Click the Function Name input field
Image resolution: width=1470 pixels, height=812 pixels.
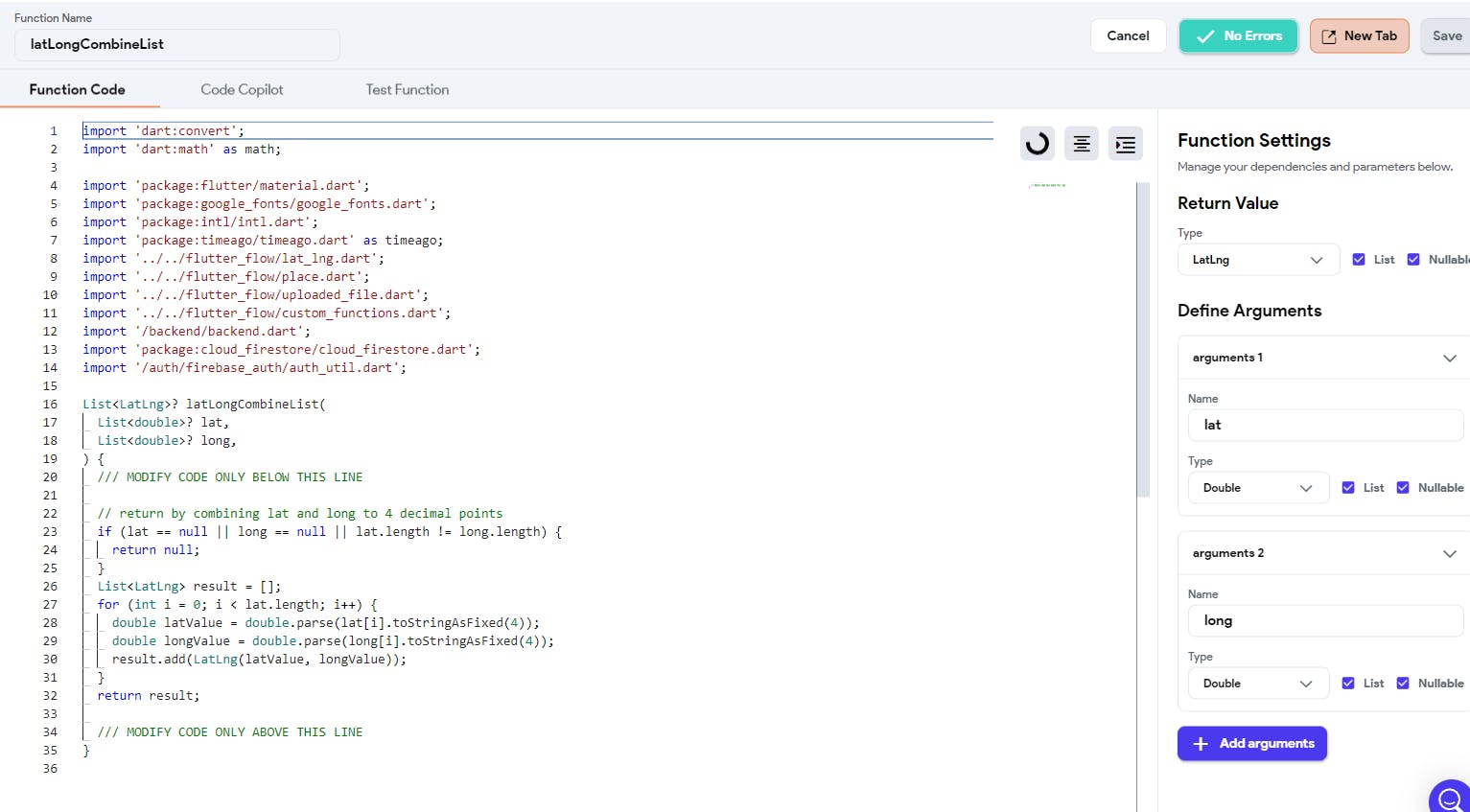tap(177, 44)
